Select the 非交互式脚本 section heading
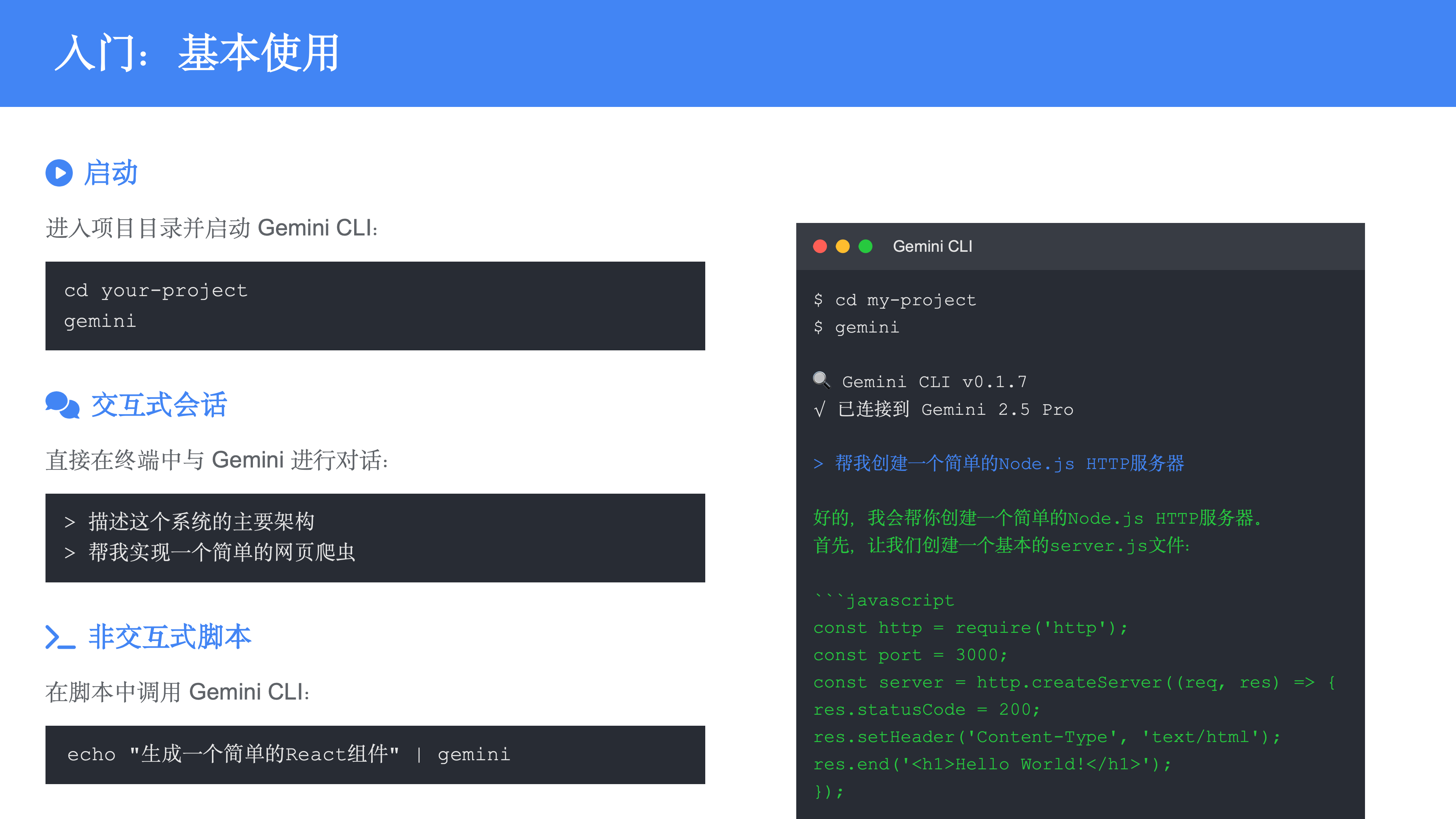 [170, 637]
